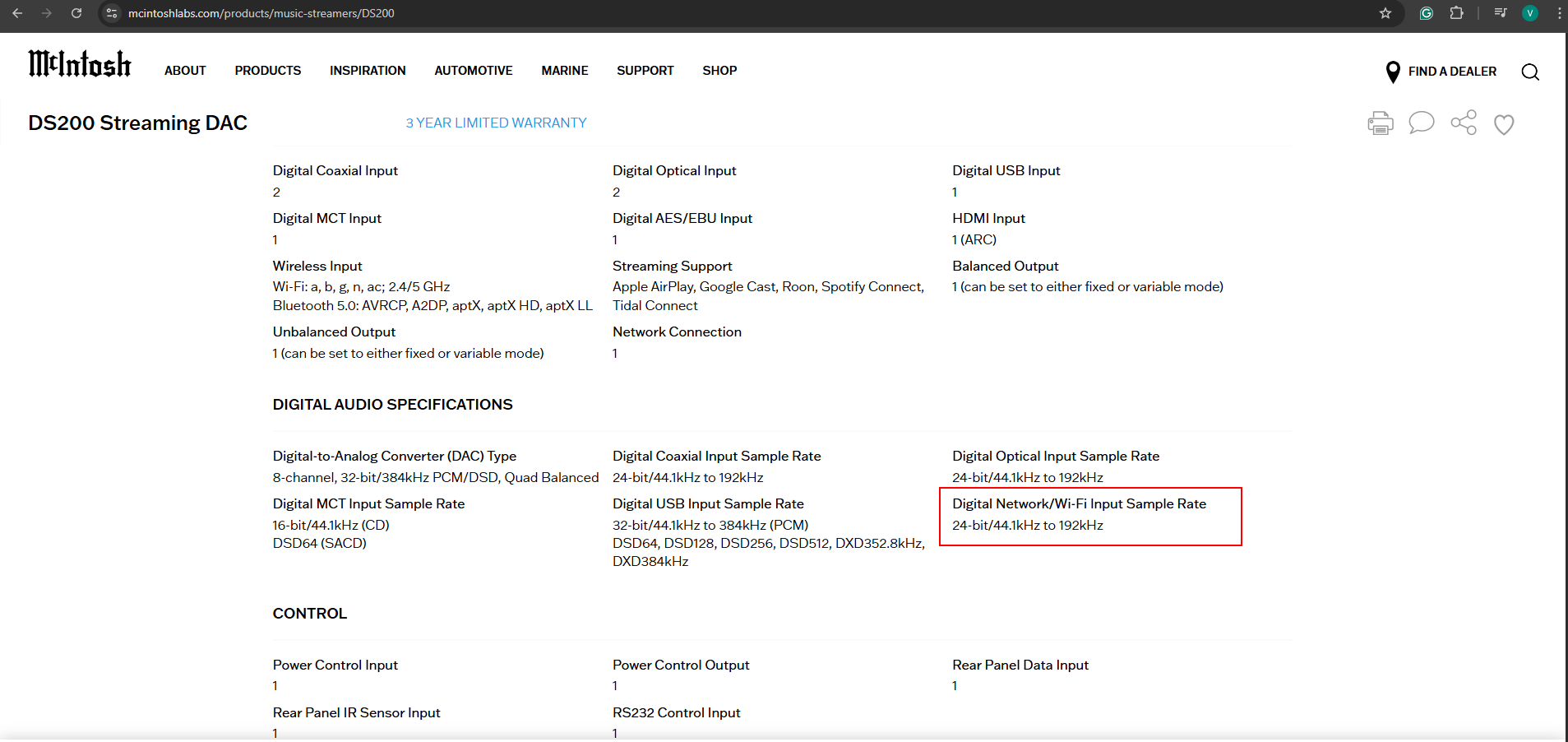This screenshot has height=742, width=1568.
Task: Click the Digital MCT Input Sample Rate label
Action: (369, 503)
